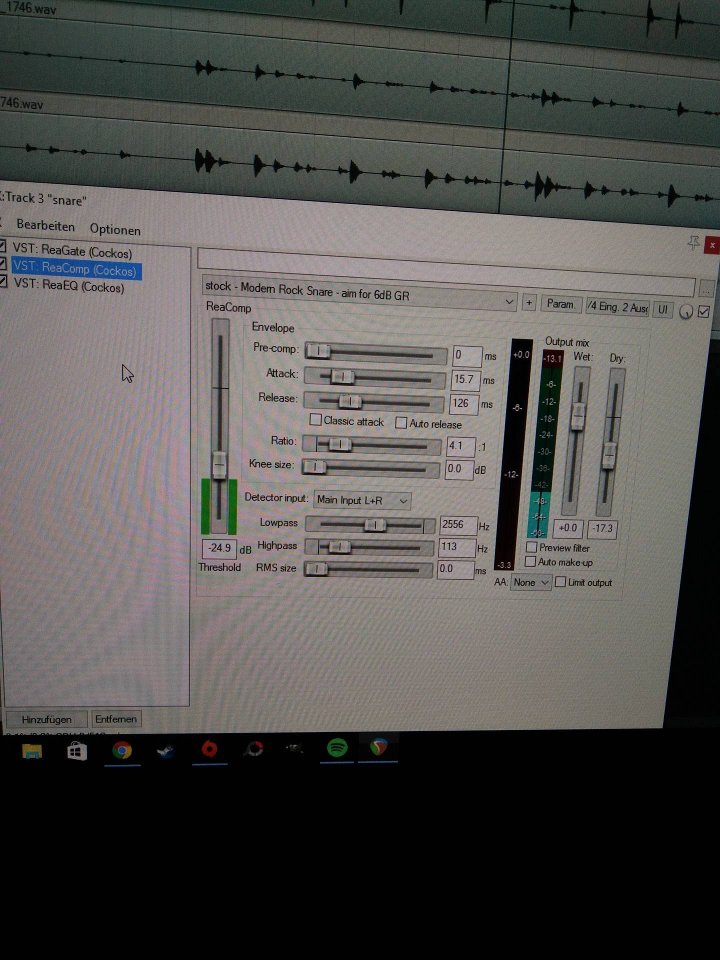Toggle the plugin bypass checkbox next to the knob
Viewport: 720px width, 960px height.
pyautogui.click(x=704, y=312)
